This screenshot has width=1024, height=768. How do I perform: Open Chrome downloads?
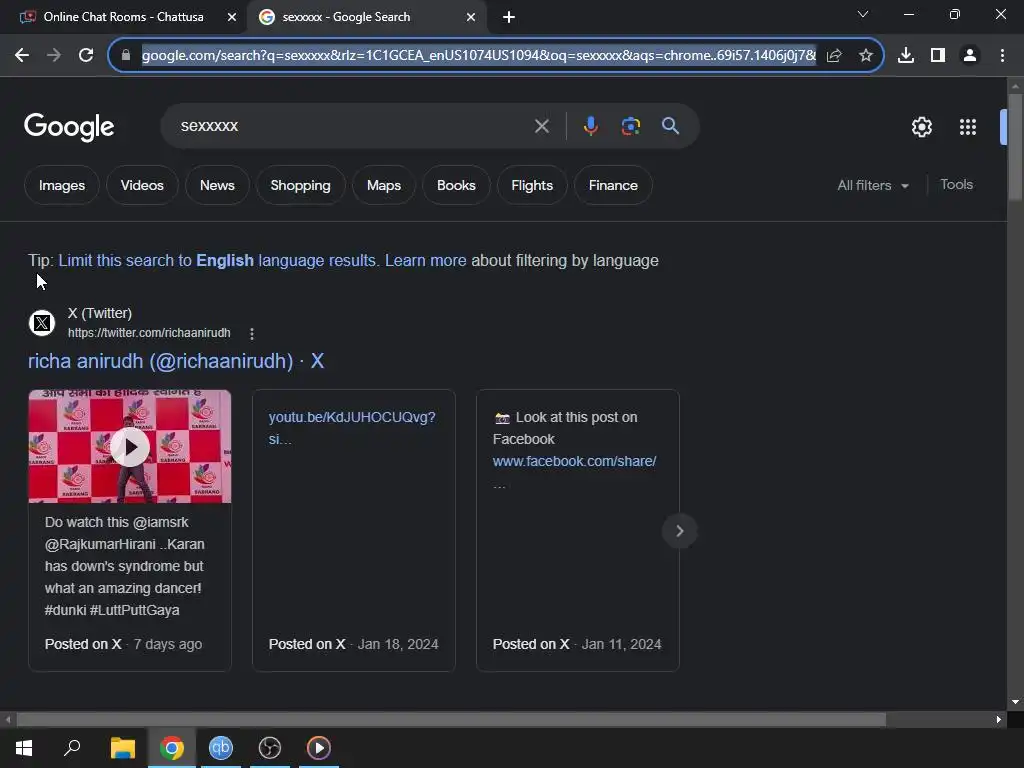click(x=906, y=56)
